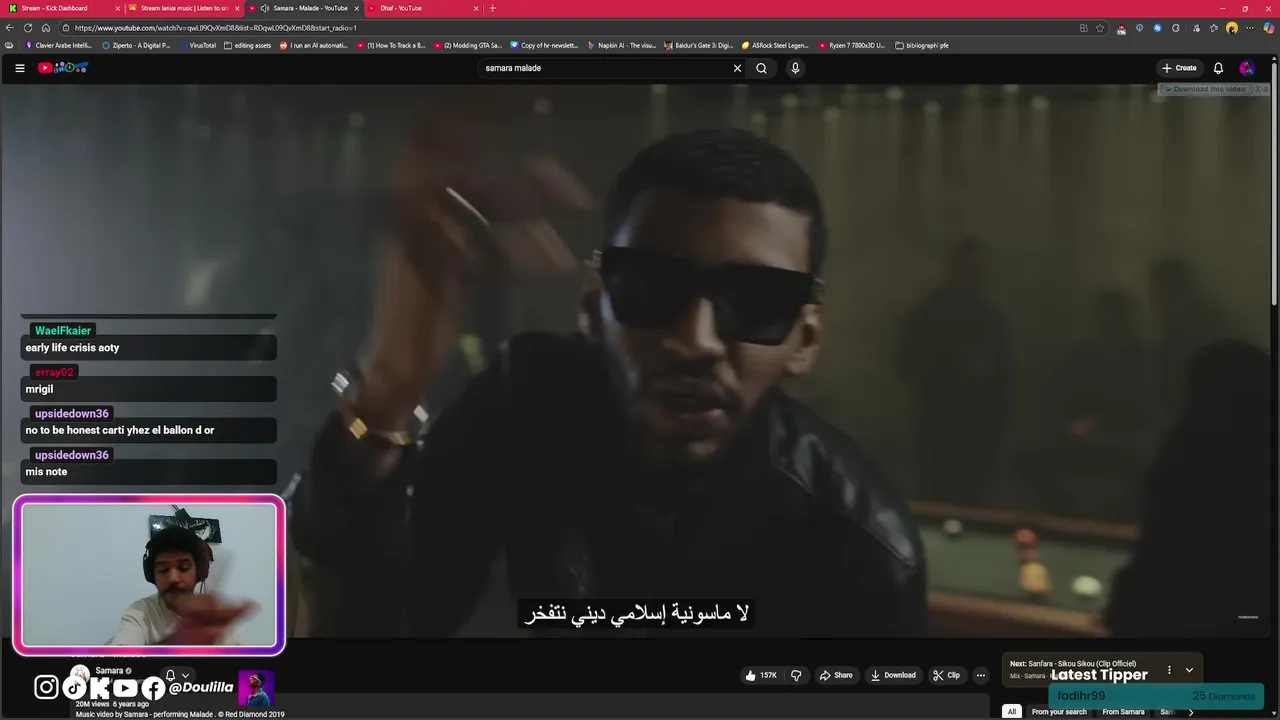This screenshot has height=720, width=1280.
Task: Open YouTube notifications bell
Action: click(x=1218, y=68)
